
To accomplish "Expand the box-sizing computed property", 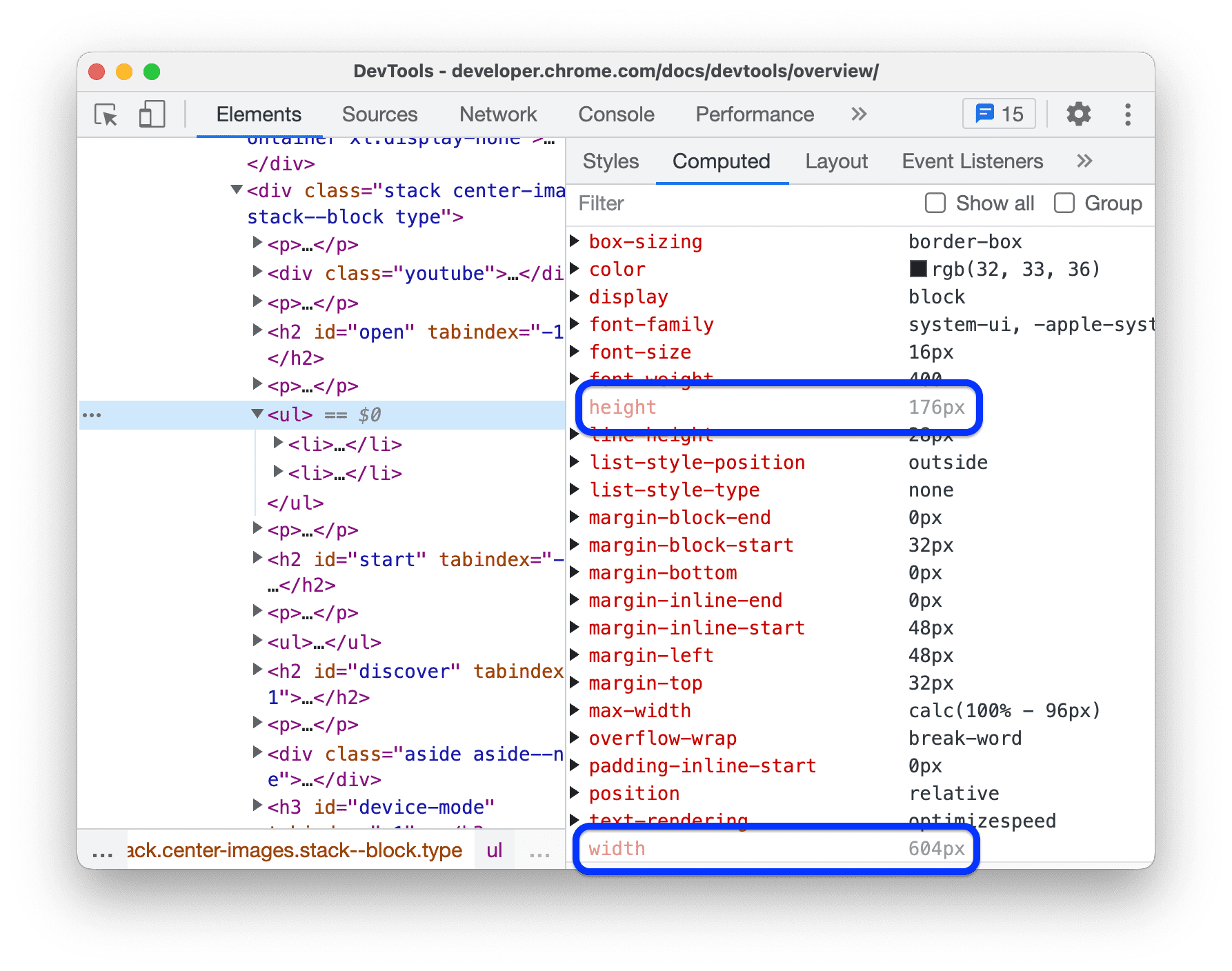I will [576, 241].
